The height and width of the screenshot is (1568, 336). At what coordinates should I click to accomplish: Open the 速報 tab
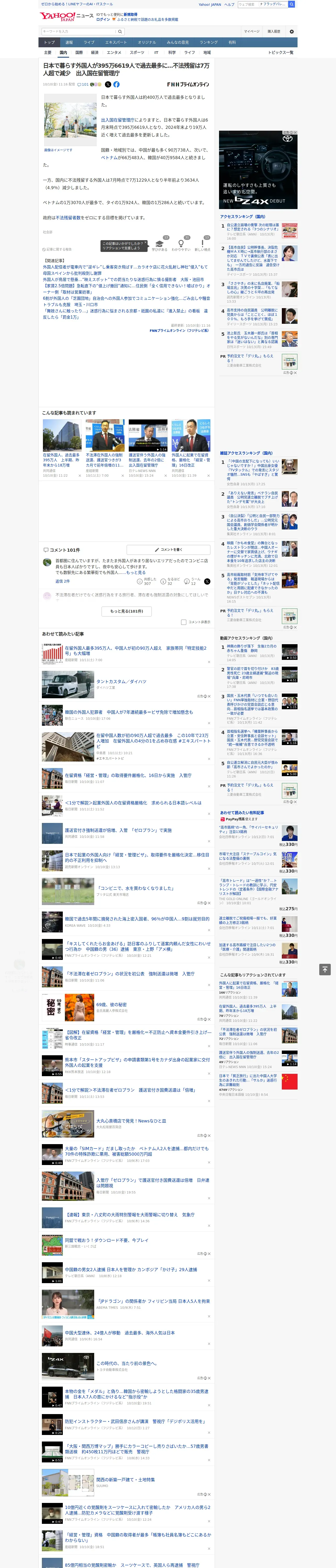point(69,43)
